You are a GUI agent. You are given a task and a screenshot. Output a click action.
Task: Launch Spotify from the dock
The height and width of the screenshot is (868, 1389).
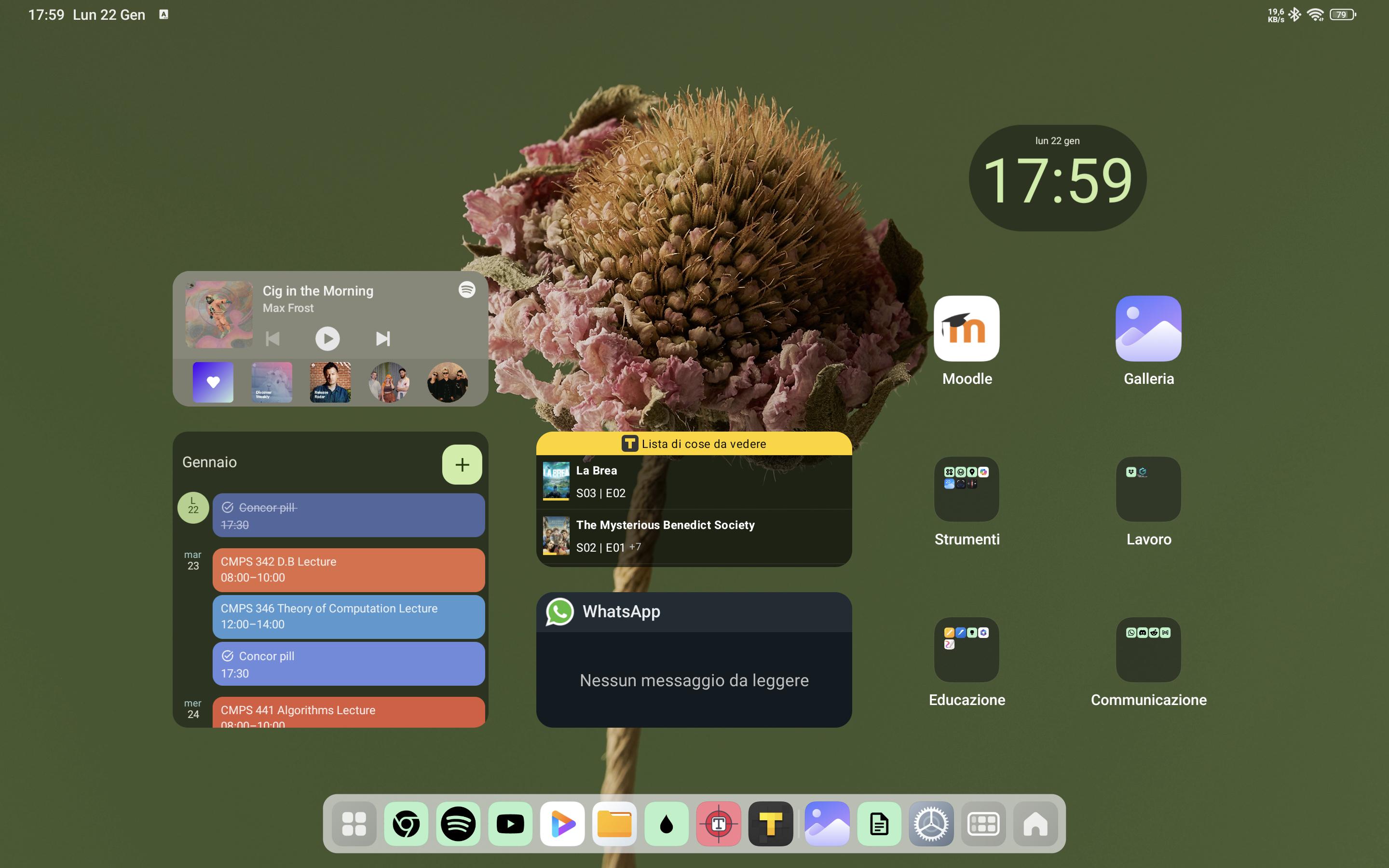click(x=458, y=824)
